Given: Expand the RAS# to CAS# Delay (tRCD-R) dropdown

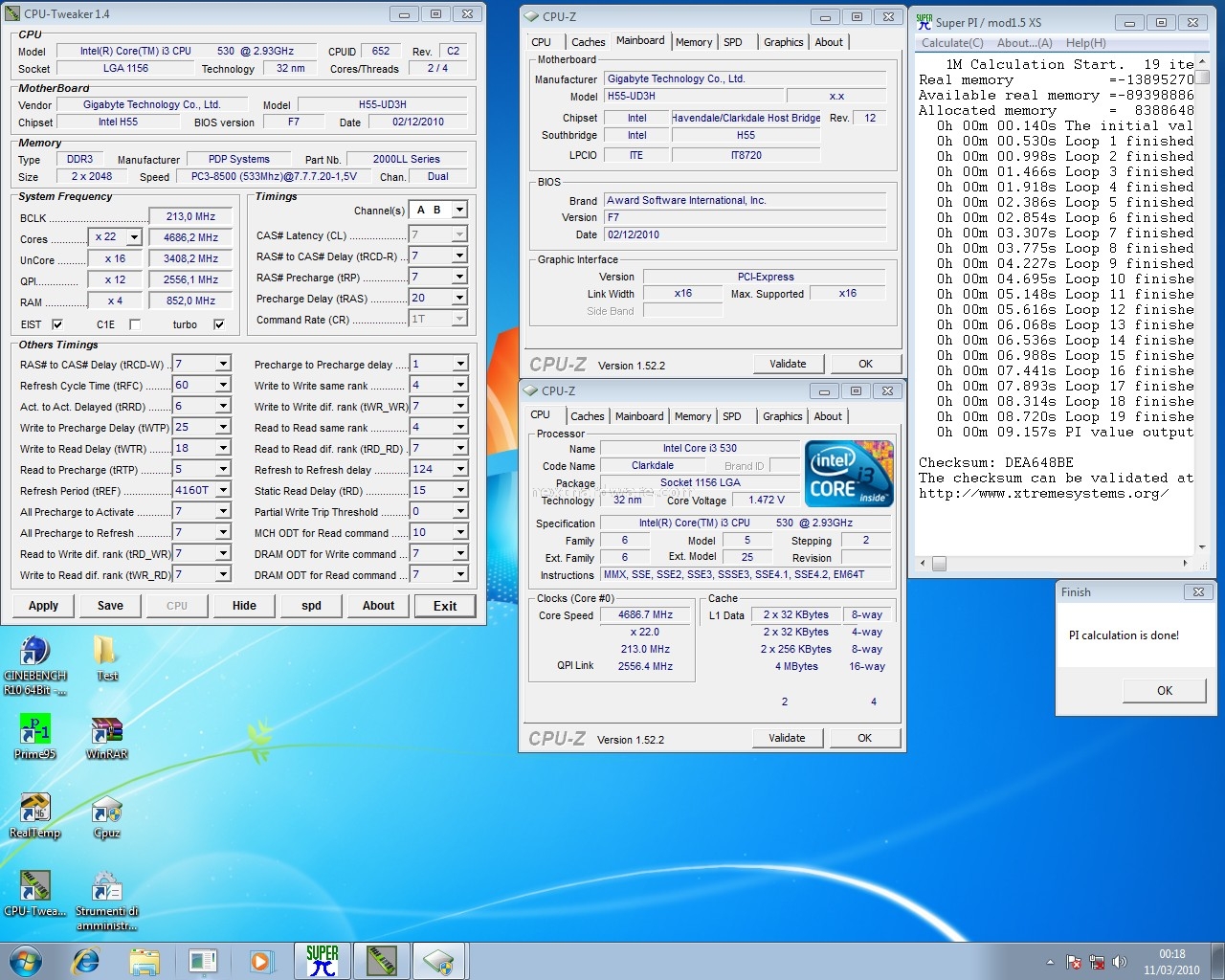Looking at the screenshot, I should [x=459, y=256].
